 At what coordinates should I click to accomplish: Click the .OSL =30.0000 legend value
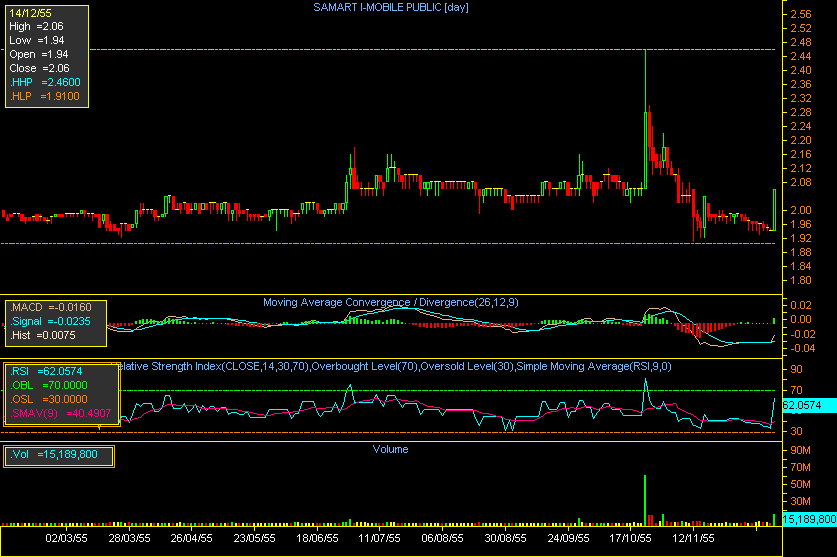[x=49, y=399]
